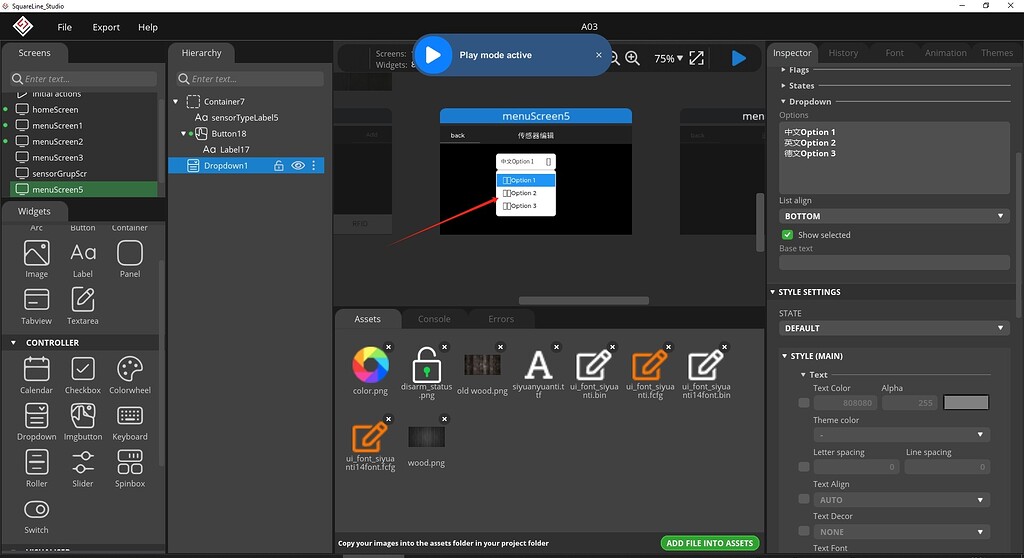Click the Imgbutton widget icon
Screen dimensions: 1024x558
(83, 416)
